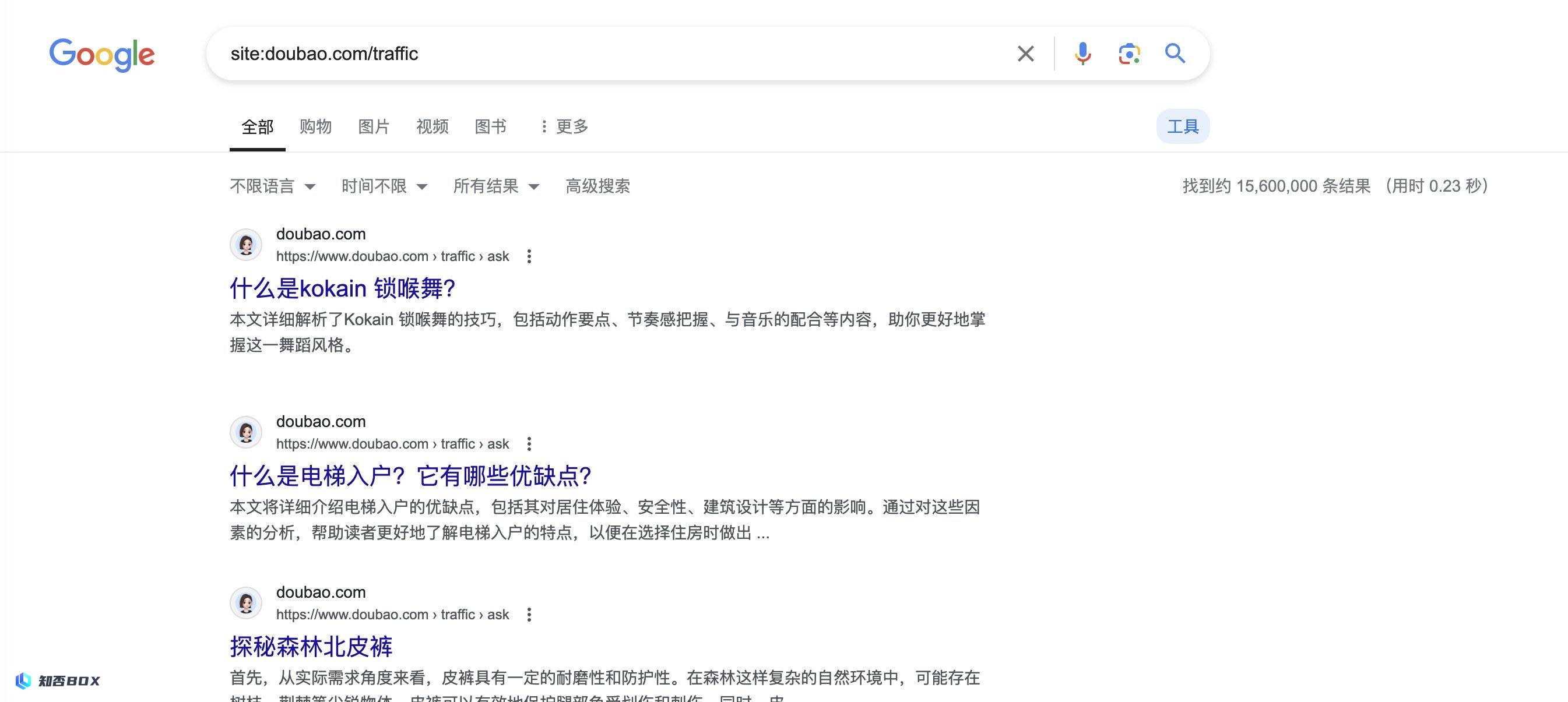1568x702 pixels.
Task: Click the URL breadcrumb above 探秘森林北皮裤 result
Action: tap(393, 615)
